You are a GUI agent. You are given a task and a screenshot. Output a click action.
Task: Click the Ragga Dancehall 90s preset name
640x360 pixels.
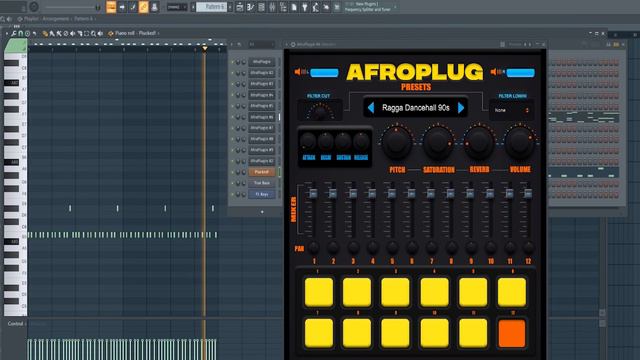click(x=416, y=108)
